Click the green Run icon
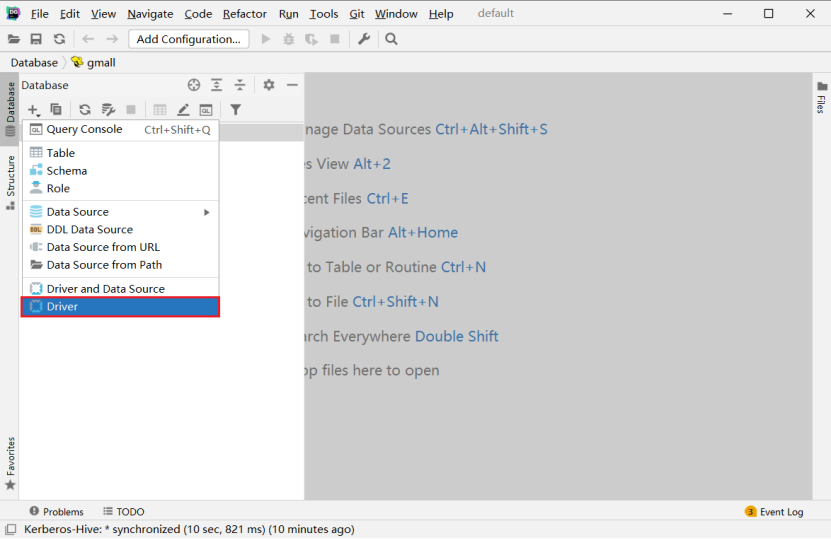Image resolution: width=831 pixels, height=539 pixels. [266, 39]
